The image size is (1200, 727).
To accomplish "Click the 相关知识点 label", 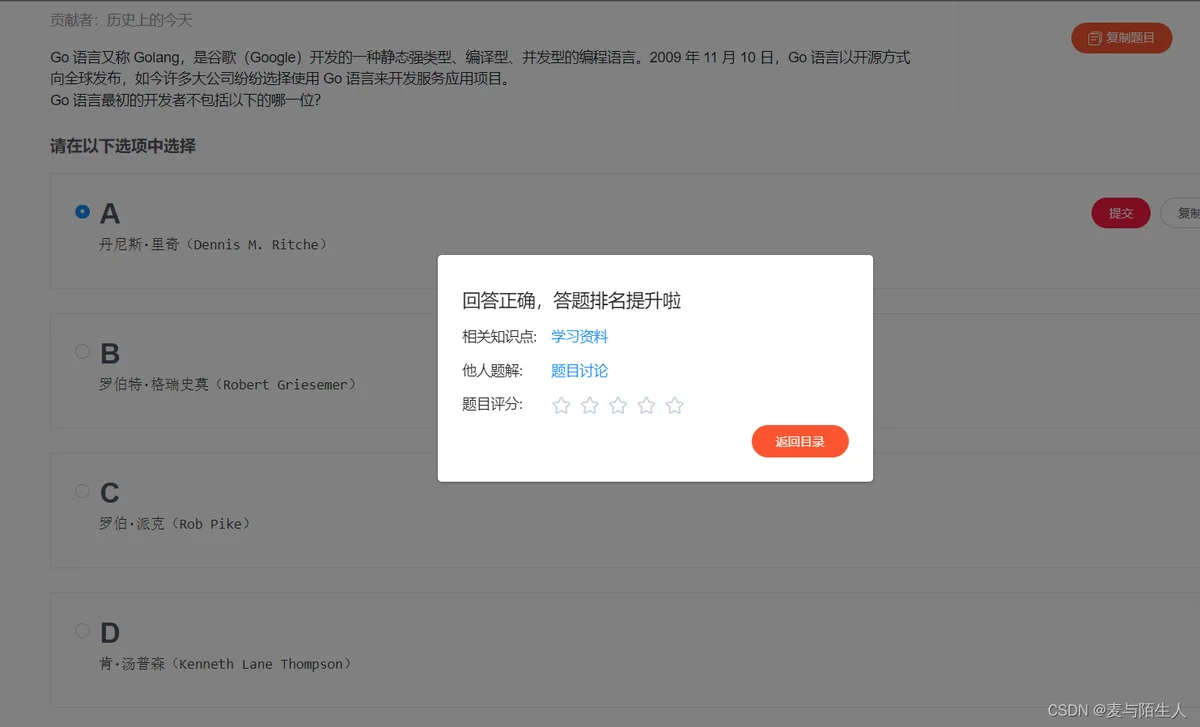I will point(500,337).
